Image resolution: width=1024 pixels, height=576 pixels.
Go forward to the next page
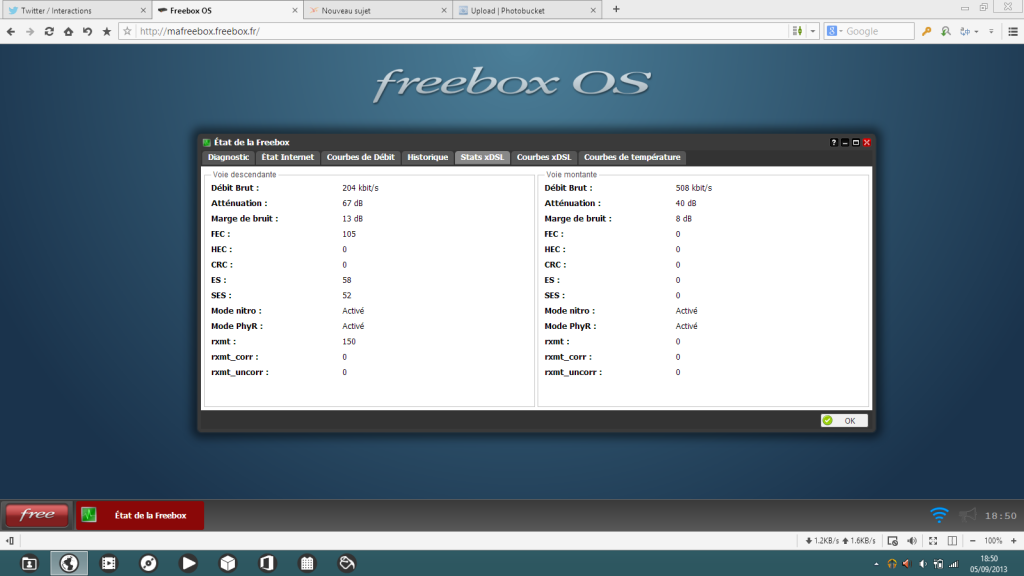click(29, 31)
